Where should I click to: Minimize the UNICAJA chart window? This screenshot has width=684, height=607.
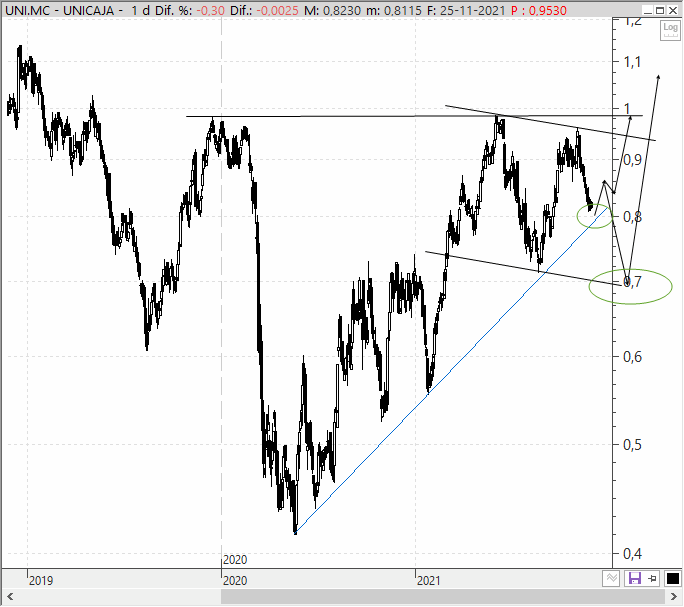pos(648,10)
